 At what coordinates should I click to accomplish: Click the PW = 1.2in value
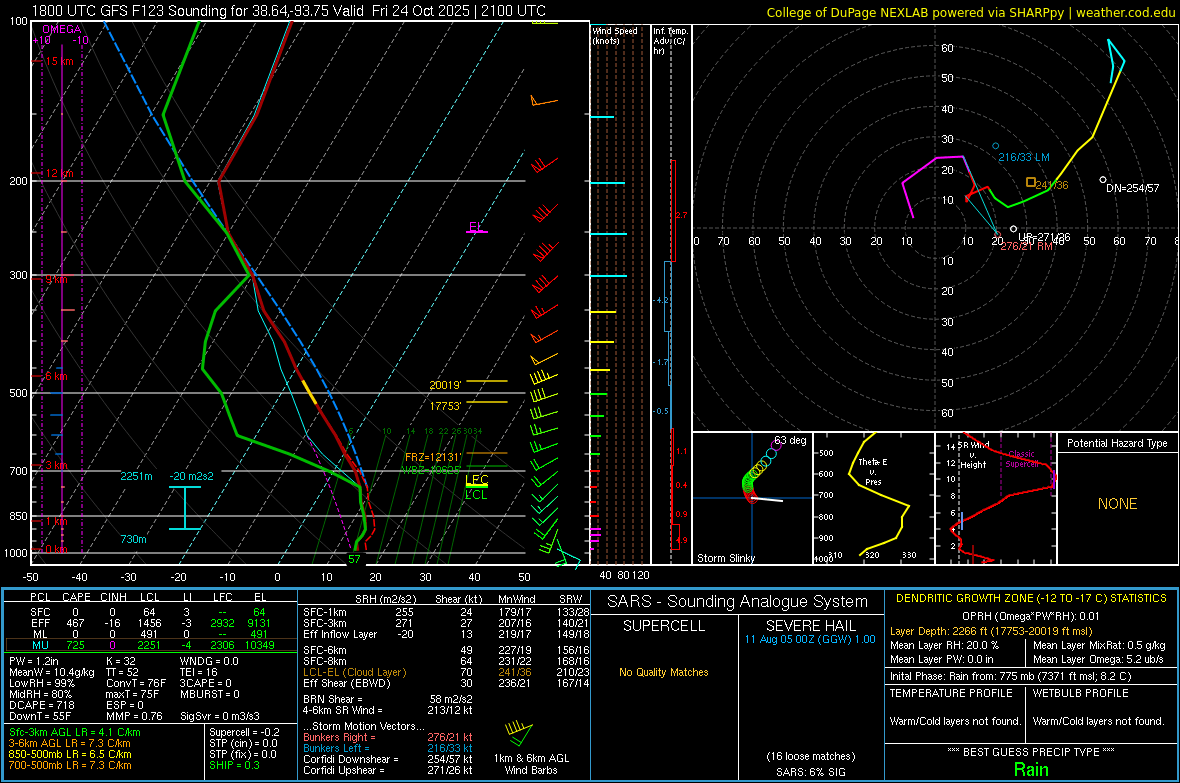36,661
